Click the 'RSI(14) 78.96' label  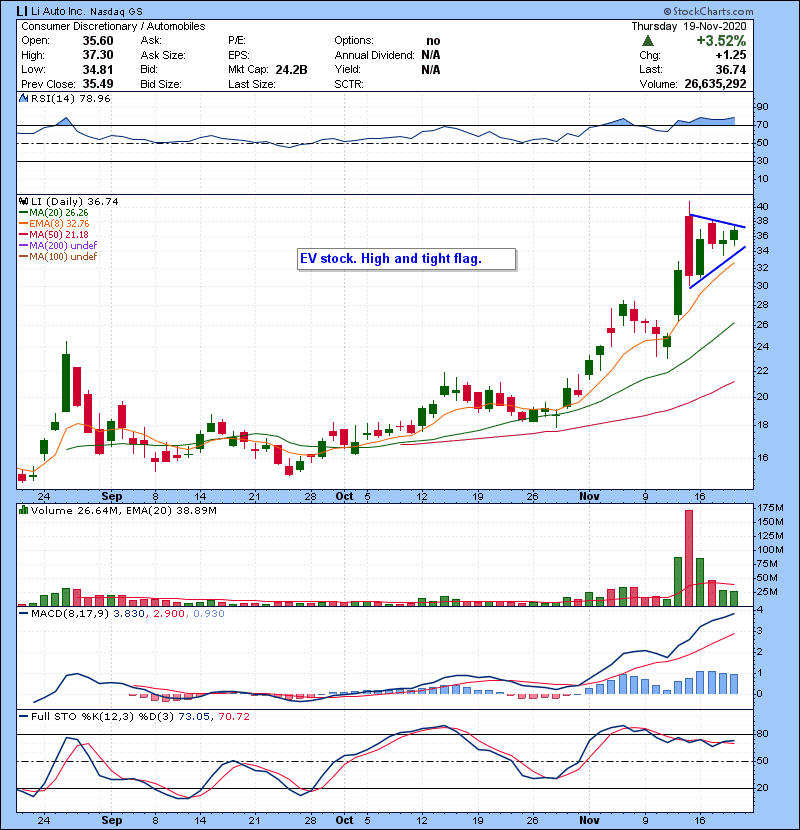(70, 98)
